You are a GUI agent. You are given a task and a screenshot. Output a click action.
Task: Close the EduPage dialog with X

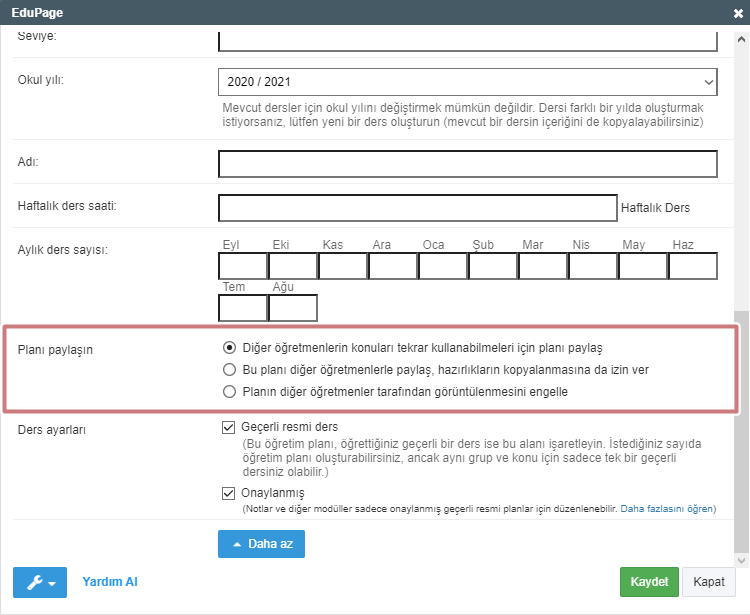pos(738,13)
